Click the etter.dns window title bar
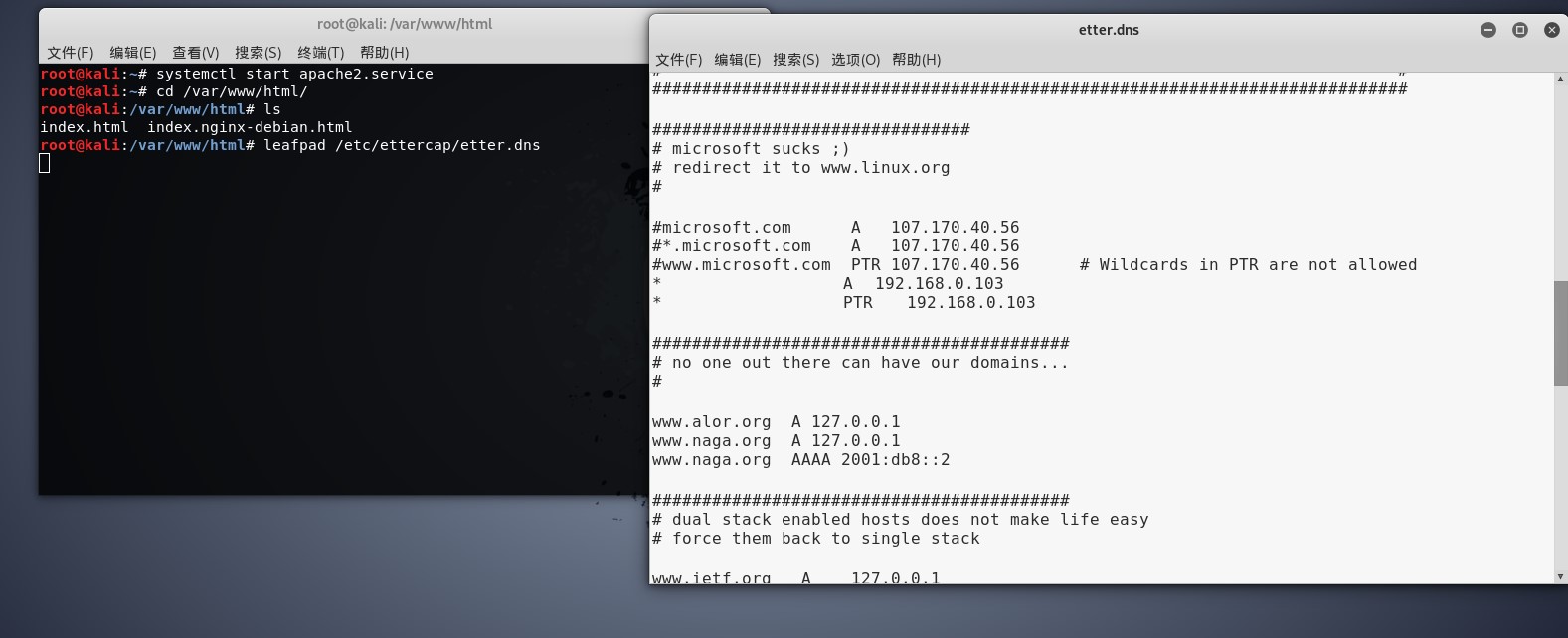The image size is (1568, 638). pyautogui.click(x=1109, y=30)
